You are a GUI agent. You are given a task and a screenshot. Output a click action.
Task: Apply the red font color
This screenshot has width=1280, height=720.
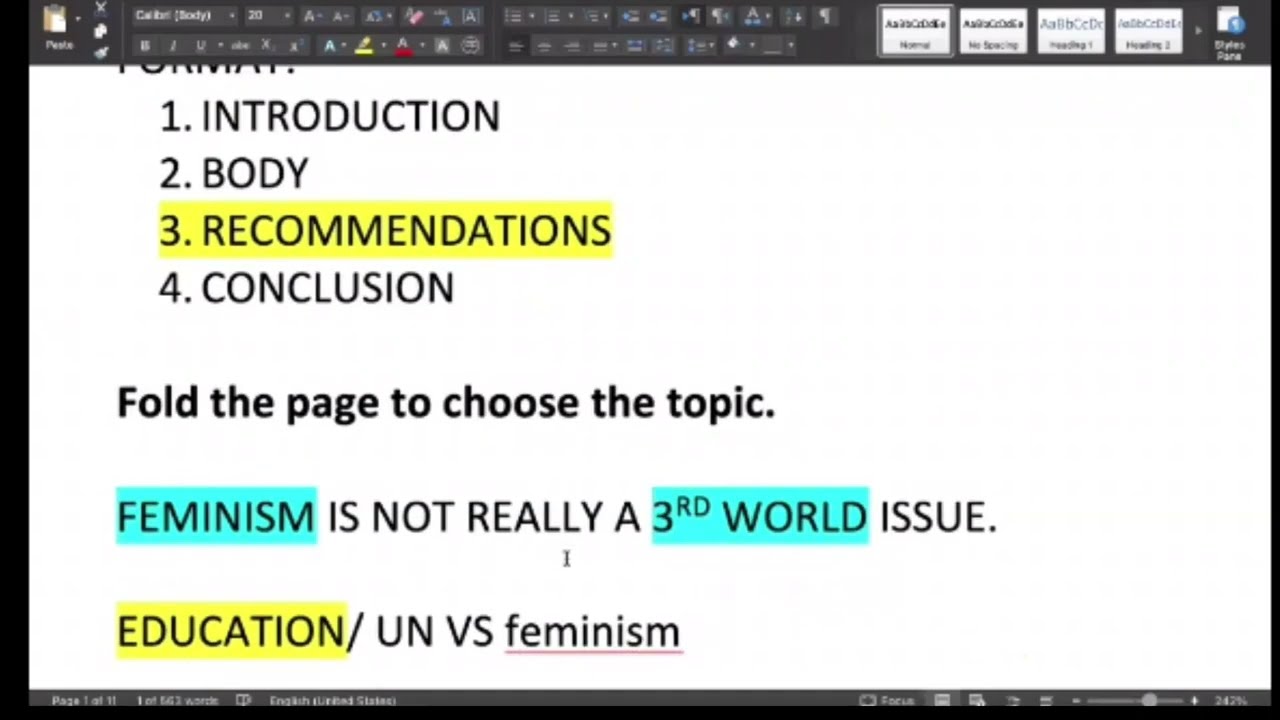[403, 46]
